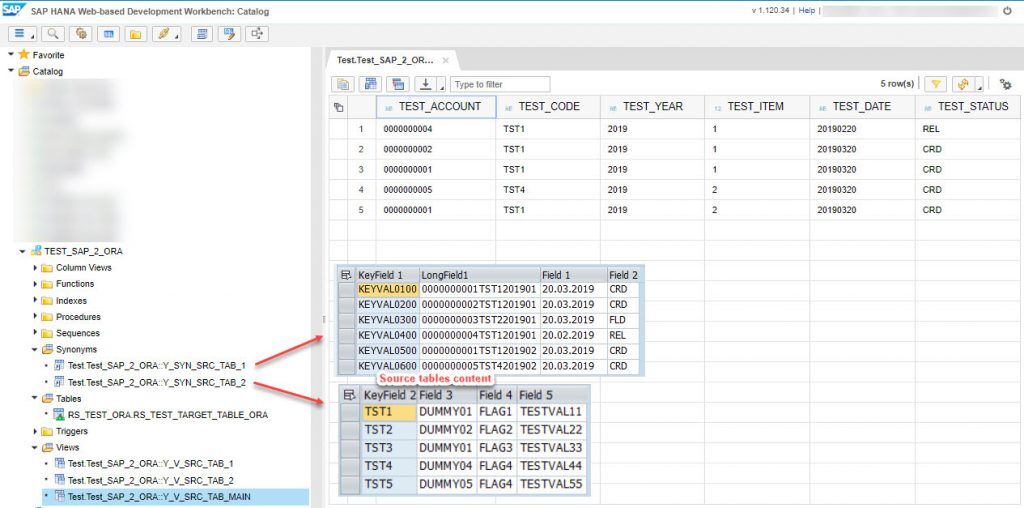Select synonym Y_SYN_SRC_TAB_2
Screen dimensions: 1024x508
coord(157,382)
